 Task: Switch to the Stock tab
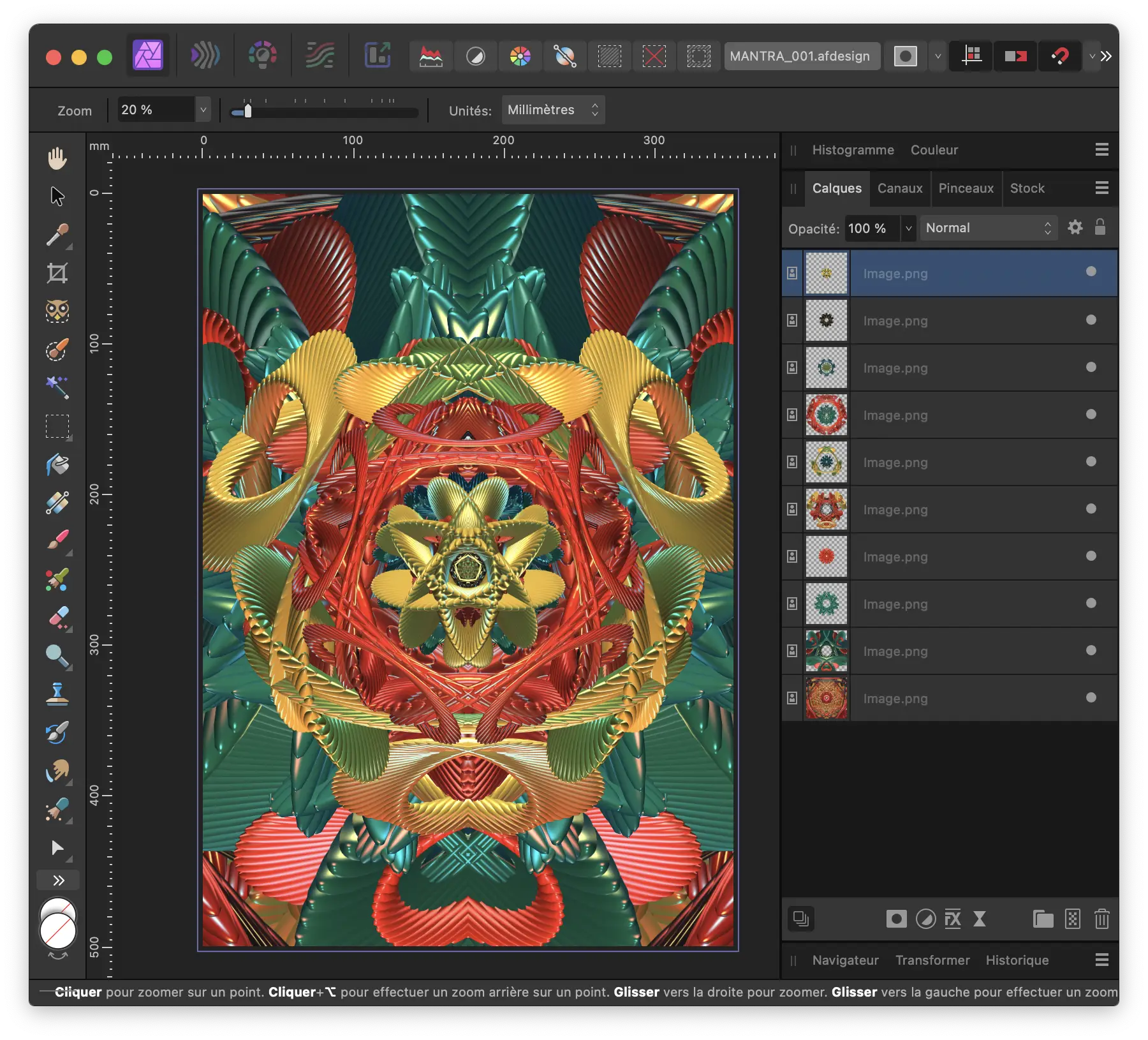tap(1027, 188)
